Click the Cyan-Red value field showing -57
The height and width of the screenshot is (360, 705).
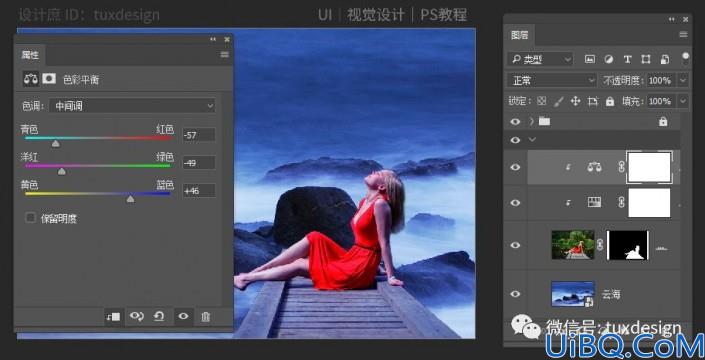199,135
